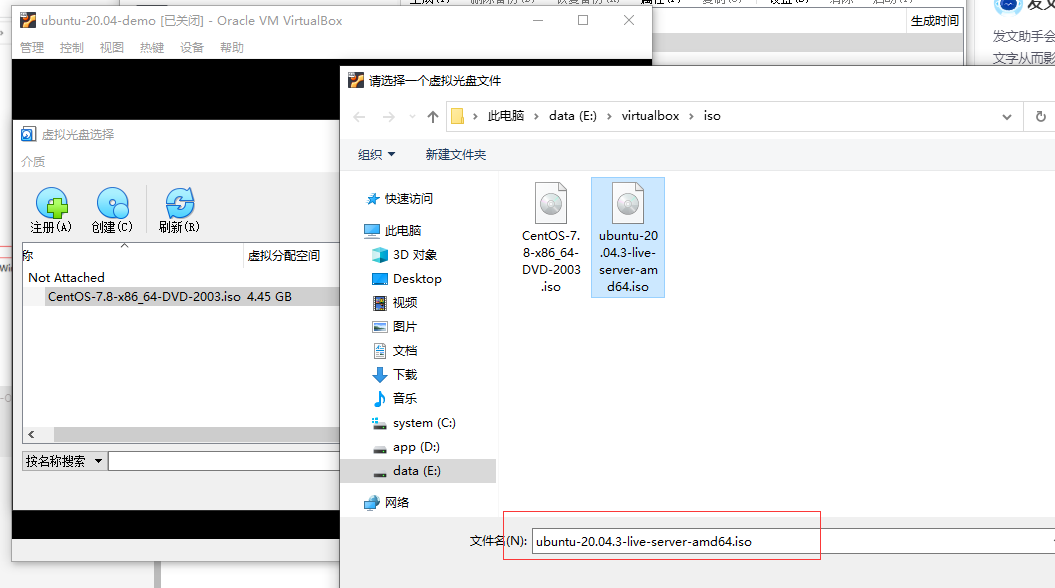Go up one folder level
1055x588 pixels.
(433, 117)
